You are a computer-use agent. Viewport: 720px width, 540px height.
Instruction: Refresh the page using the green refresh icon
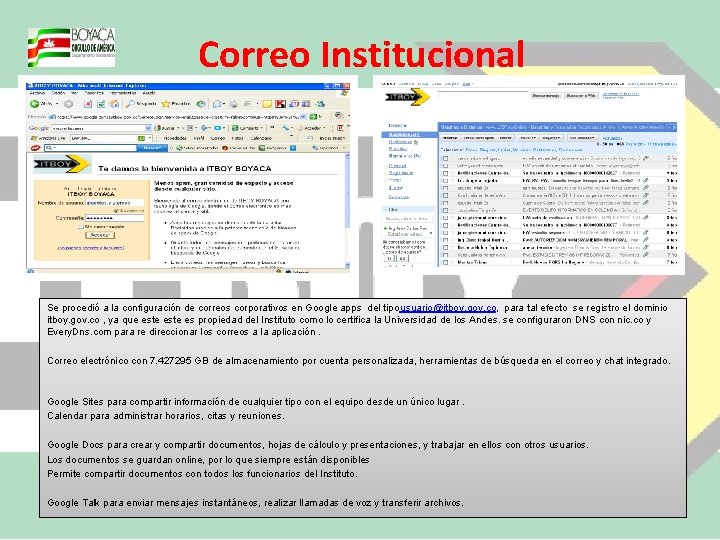pyautogui.click(x=101, y=104)
